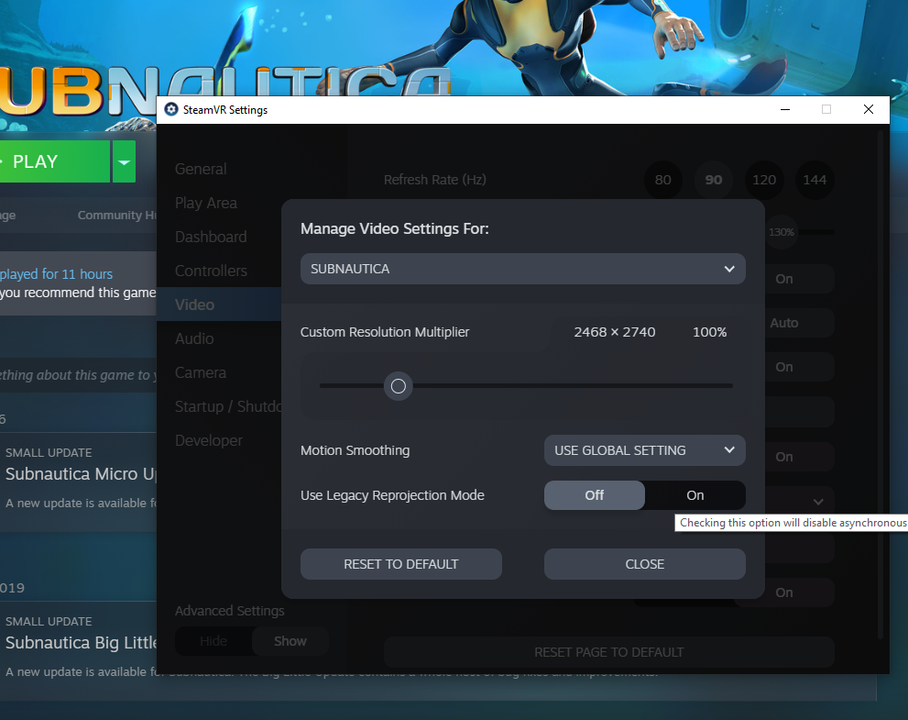The height and width of the screenshot is (720, 908).
Task: Choose Show for Advanced Settings
Action: [290, 641]
